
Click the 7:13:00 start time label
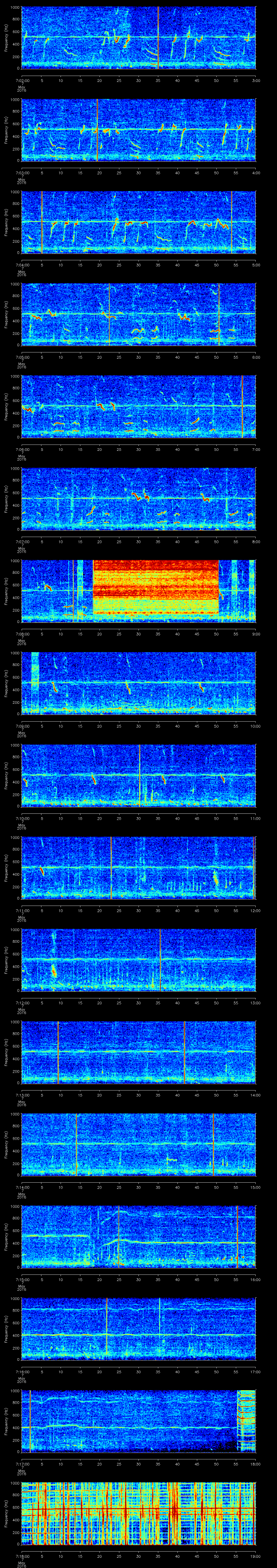tap(22, 1095)
